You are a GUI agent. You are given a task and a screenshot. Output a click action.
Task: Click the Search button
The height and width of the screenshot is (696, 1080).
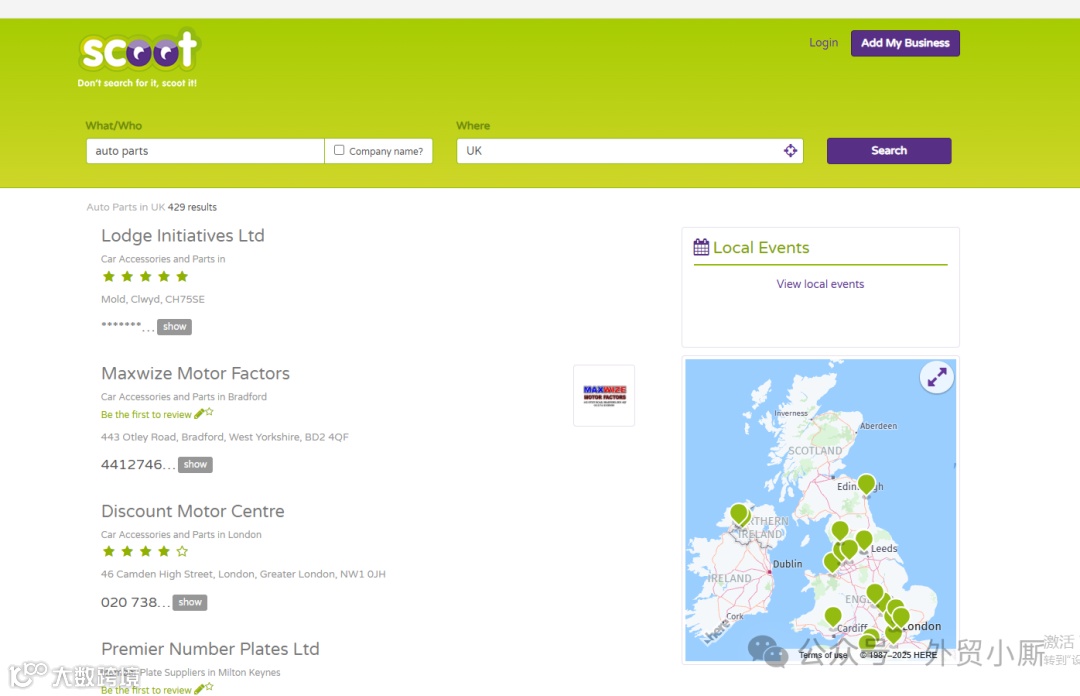pyautogui.click(x=889, y=151)
